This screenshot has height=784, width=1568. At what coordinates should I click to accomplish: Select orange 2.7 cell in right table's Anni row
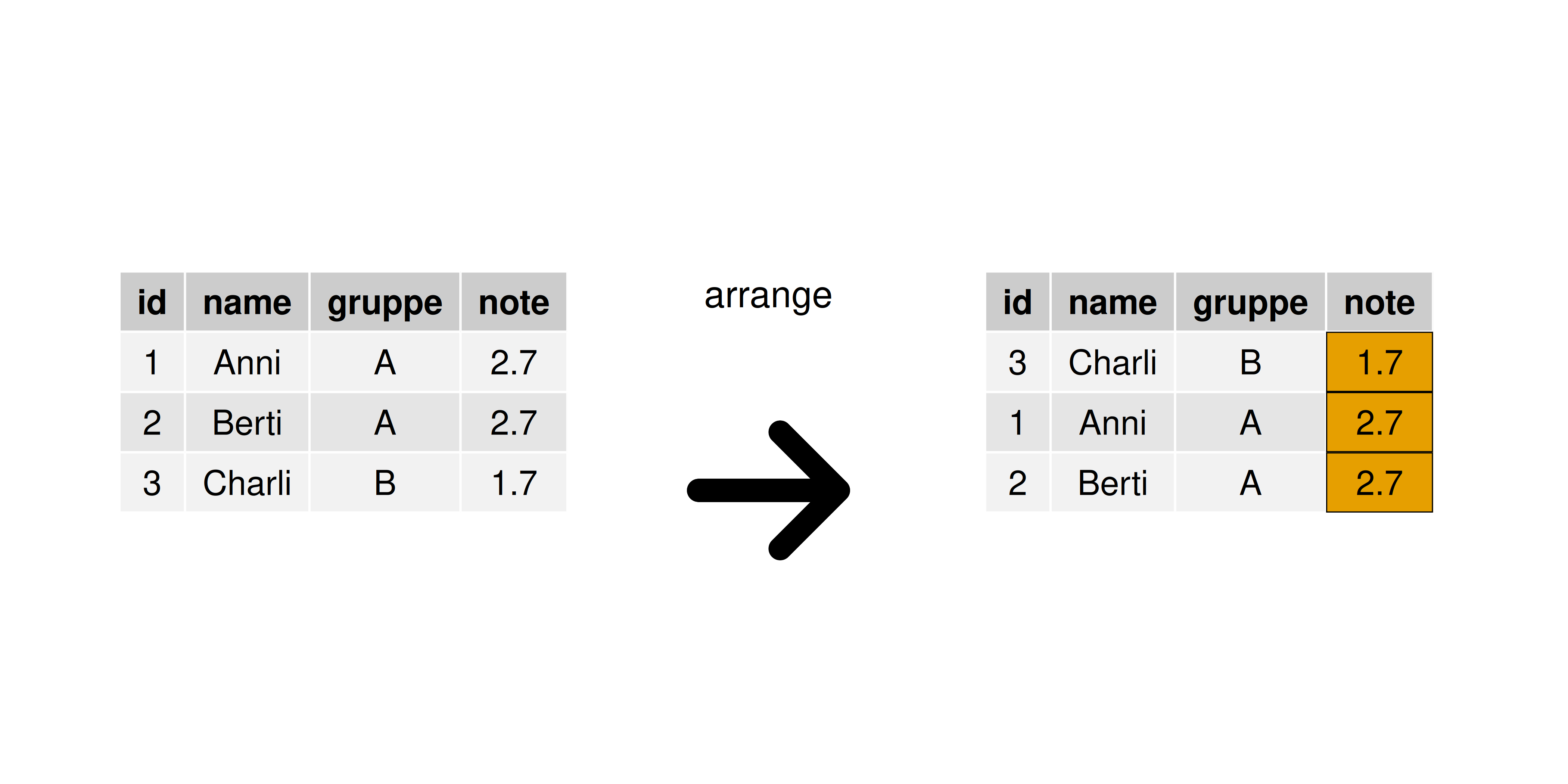pyautogui.click(x=1379, y=423)
